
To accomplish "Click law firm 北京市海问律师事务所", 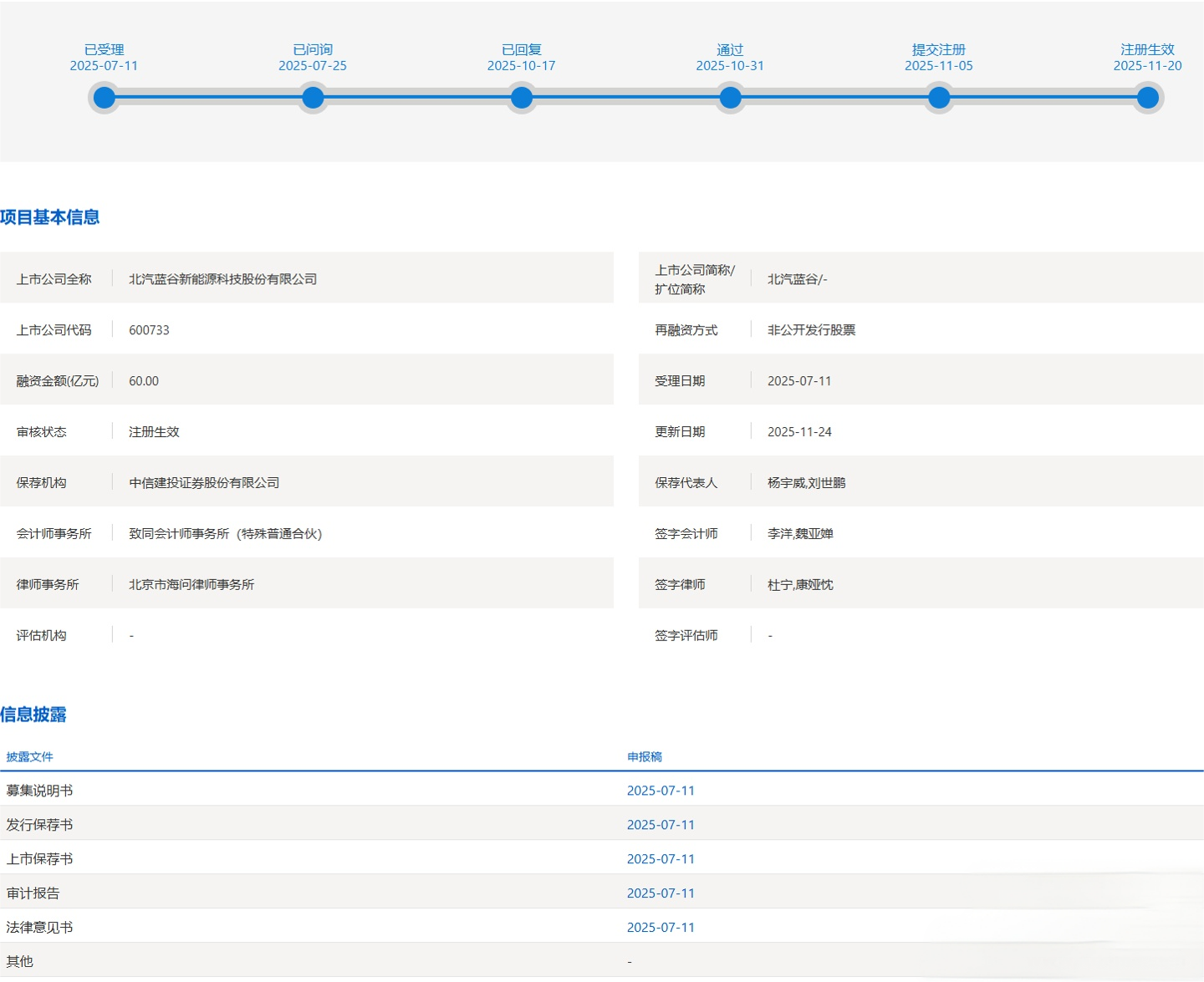I will (191, 585).
